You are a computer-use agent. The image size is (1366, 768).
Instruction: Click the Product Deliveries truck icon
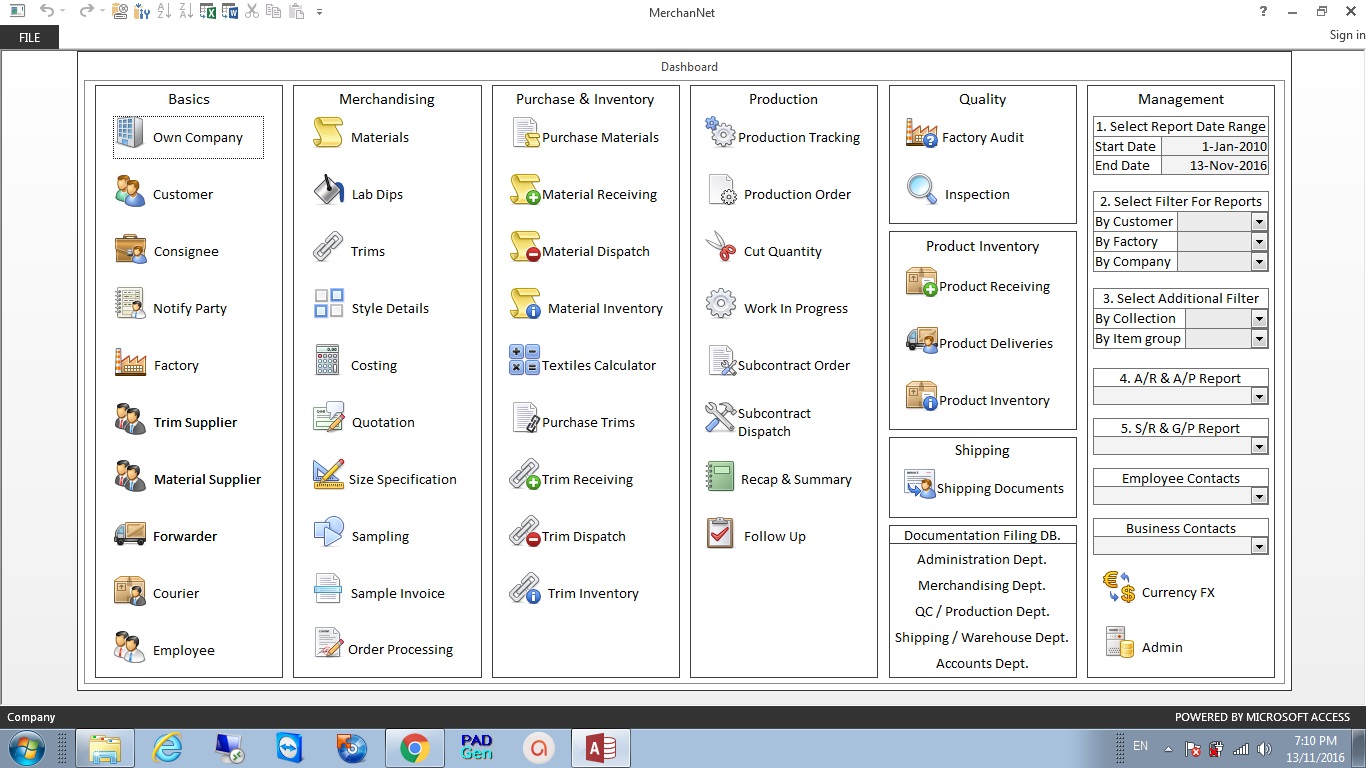pos(921,340)
